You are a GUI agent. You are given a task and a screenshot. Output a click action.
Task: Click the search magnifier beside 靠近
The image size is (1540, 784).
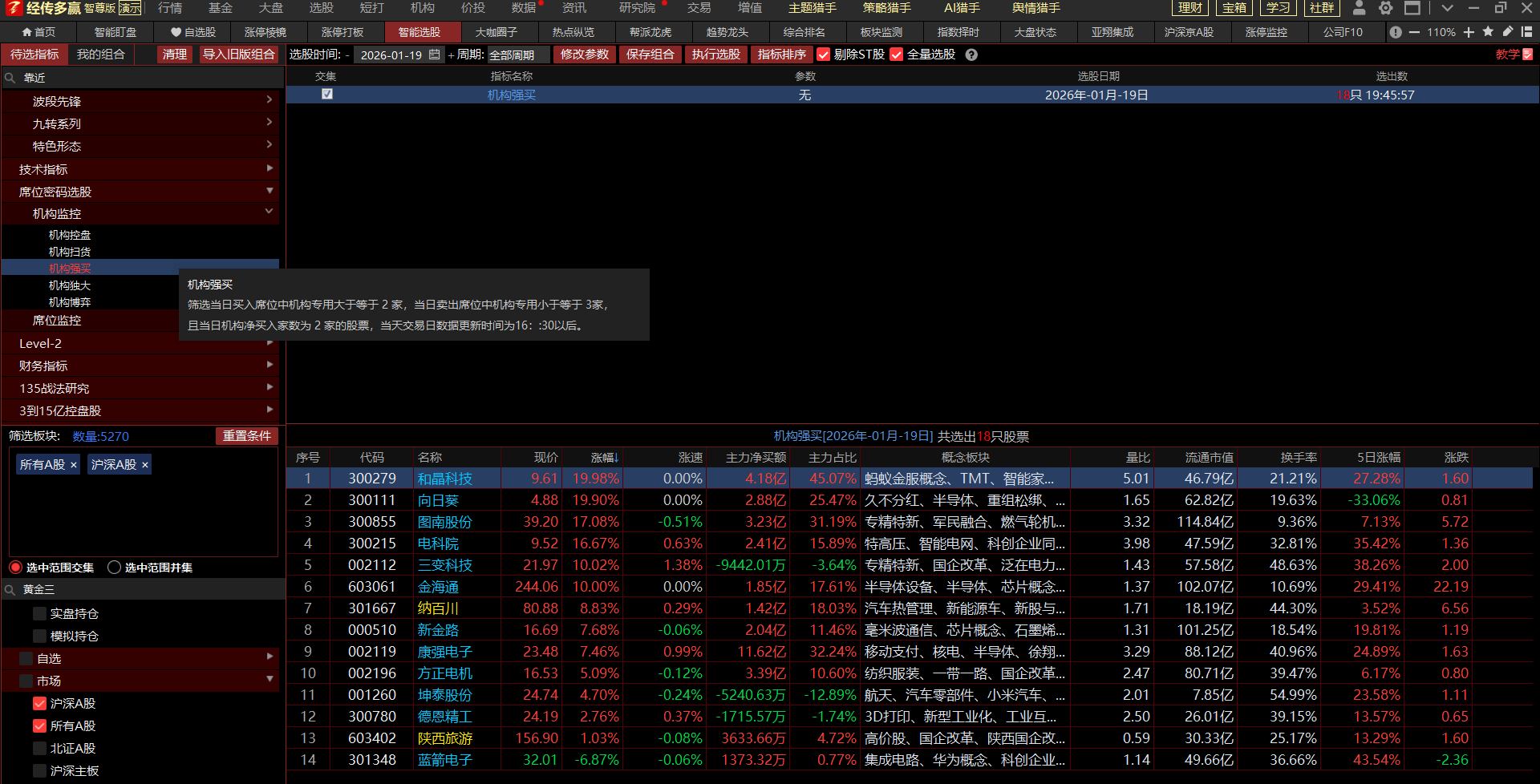pyautogui.click(x=10, y=78)
